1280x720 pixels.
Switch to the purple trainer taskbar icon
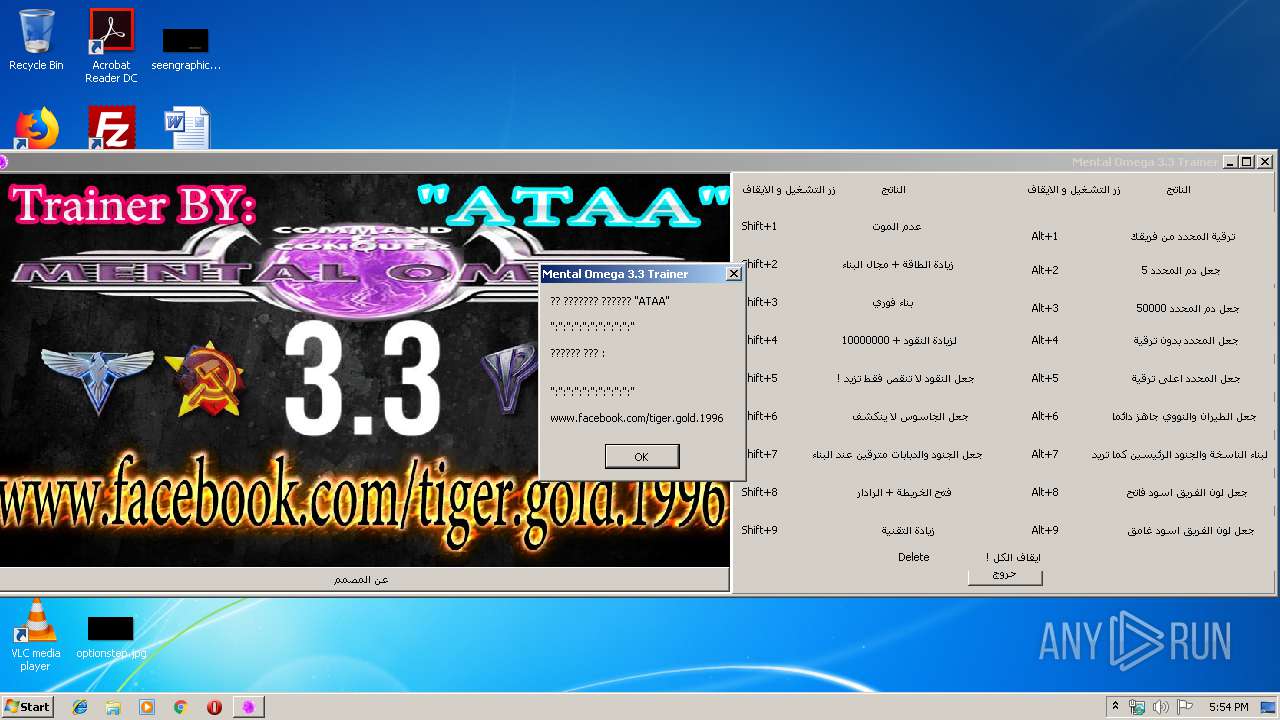coord(248,707)
